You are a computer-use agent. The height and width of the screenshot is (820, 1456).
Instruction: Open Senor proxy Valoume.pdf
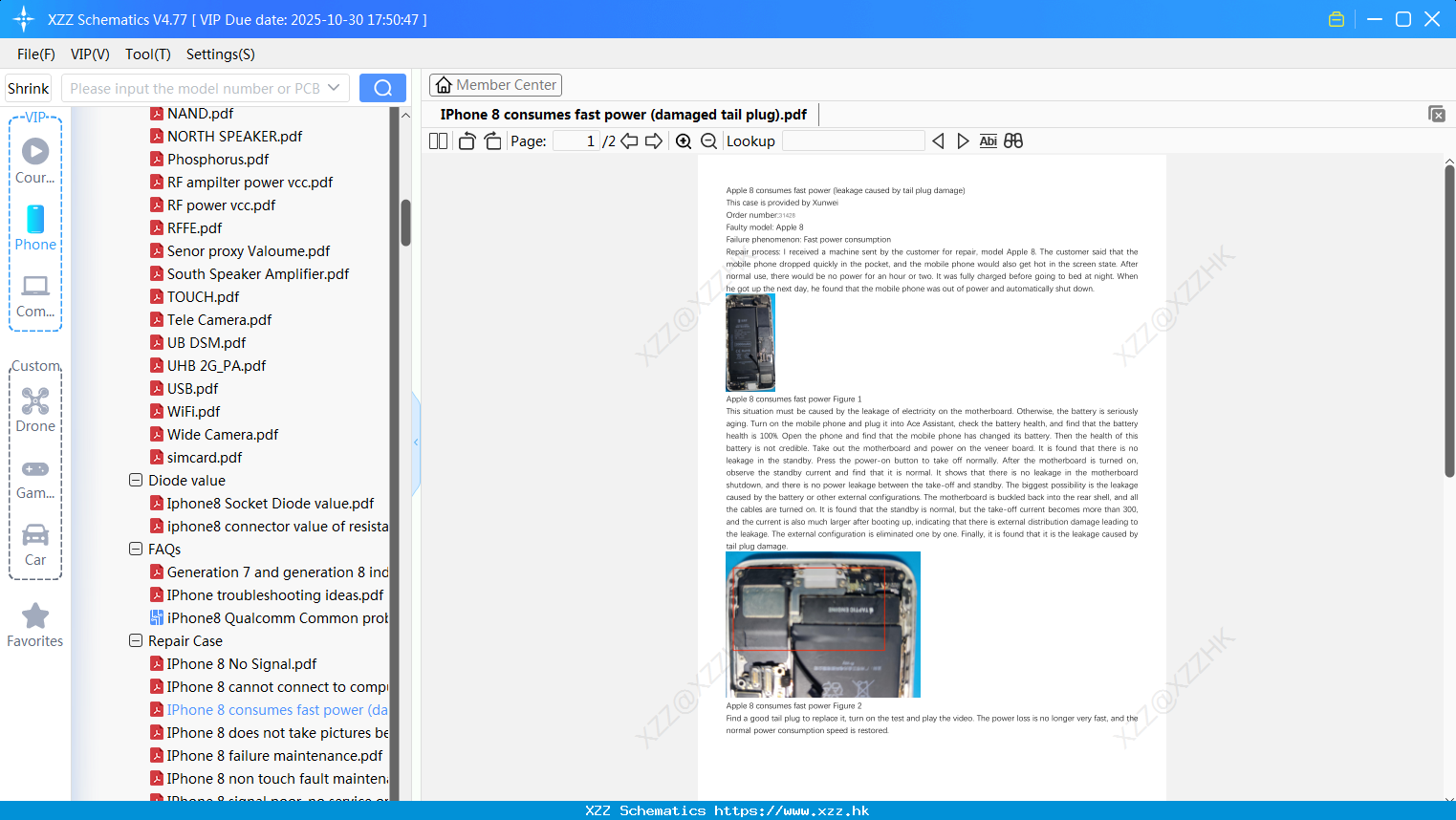(x=240, y=251)
